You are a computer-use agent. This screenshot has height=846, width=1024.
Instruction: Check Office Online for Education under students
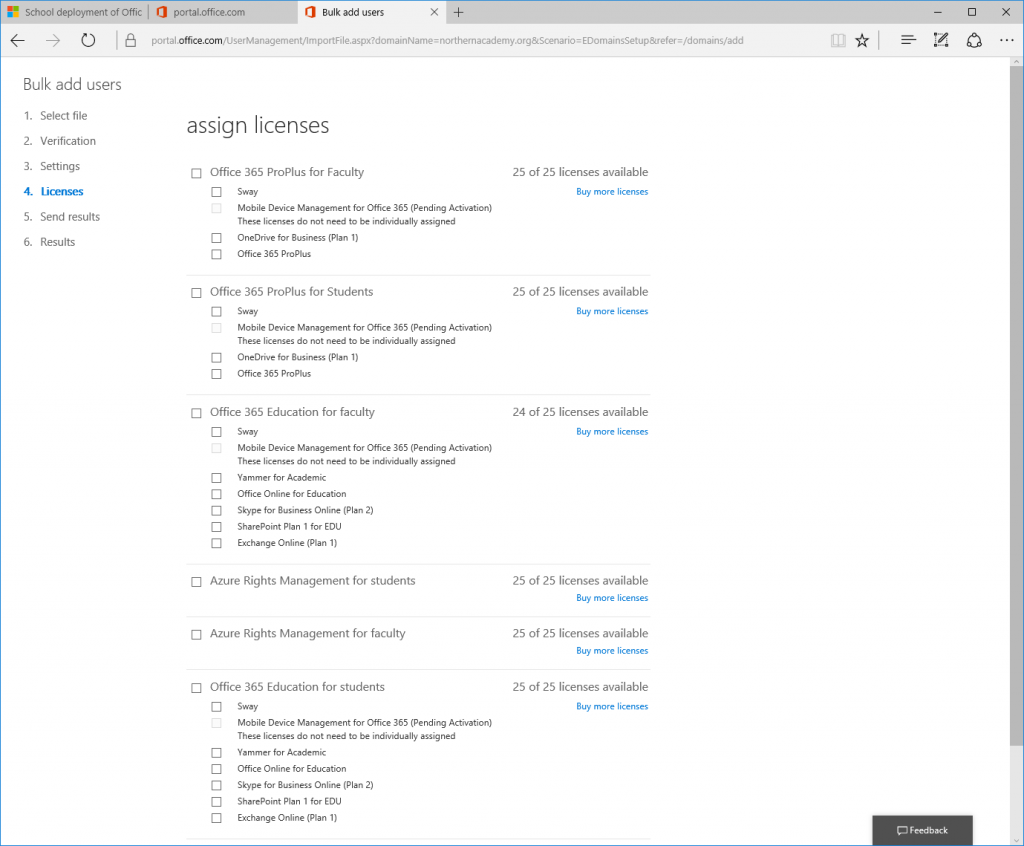pyautogui.click(x=216, y=769)
